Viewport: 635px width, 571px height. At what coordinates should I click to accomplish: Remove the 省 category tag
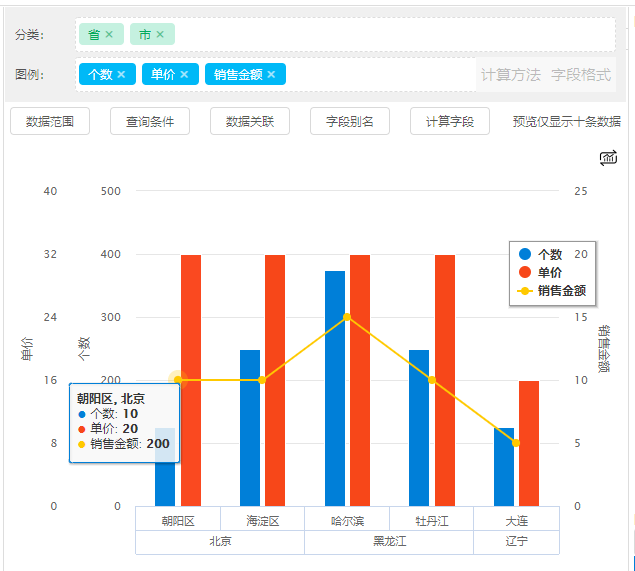coord(109,35)
